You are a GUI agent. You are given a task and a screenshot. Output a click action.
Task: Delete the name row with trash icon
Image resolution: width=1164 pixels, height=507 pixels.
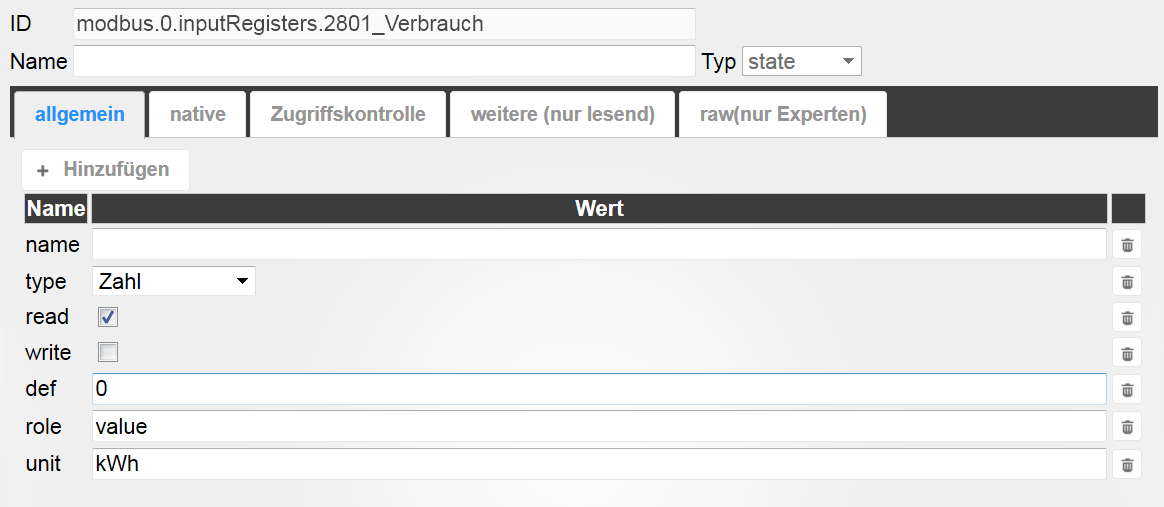[x=1126, y=244]
